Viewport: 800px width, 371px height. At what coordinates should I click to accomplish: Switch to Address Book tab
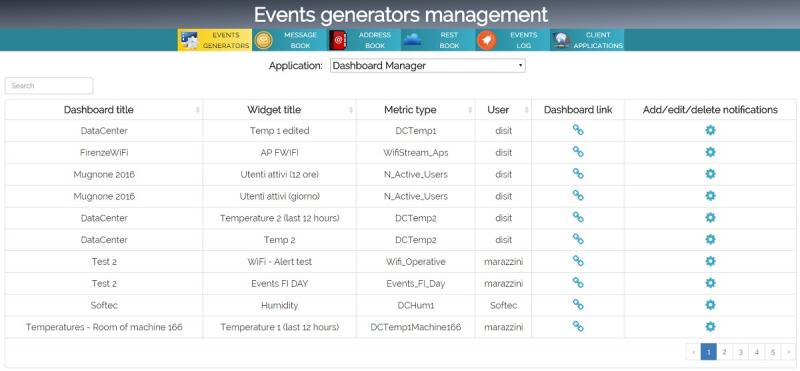pyautogui.click(x=364, y=40)
